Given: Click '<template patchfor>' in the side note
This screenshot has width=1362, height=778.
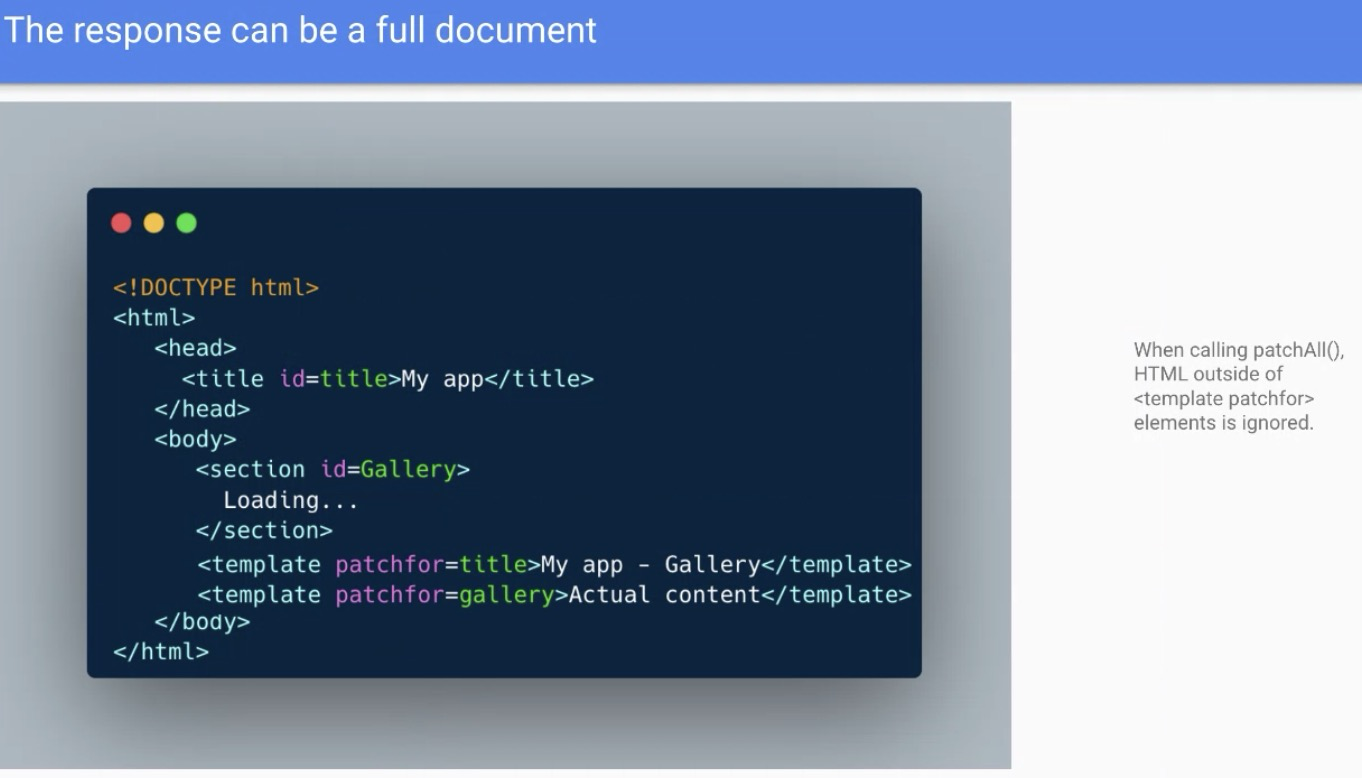Looking at the screenshot, I should click(x=1223, y=399).
